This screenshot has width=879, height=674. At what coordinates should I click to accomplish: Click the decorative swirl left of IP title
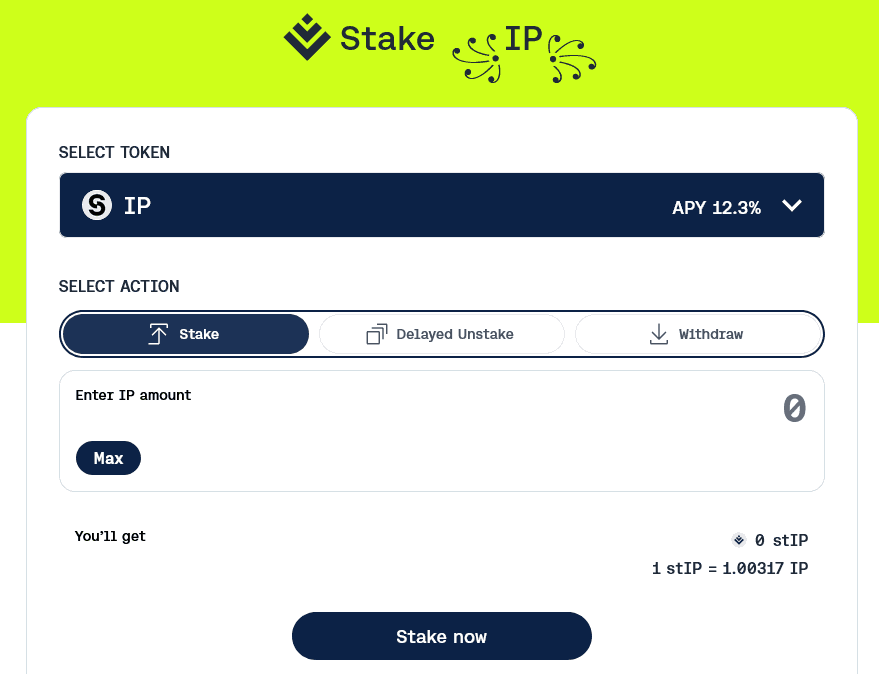[475, 59]
